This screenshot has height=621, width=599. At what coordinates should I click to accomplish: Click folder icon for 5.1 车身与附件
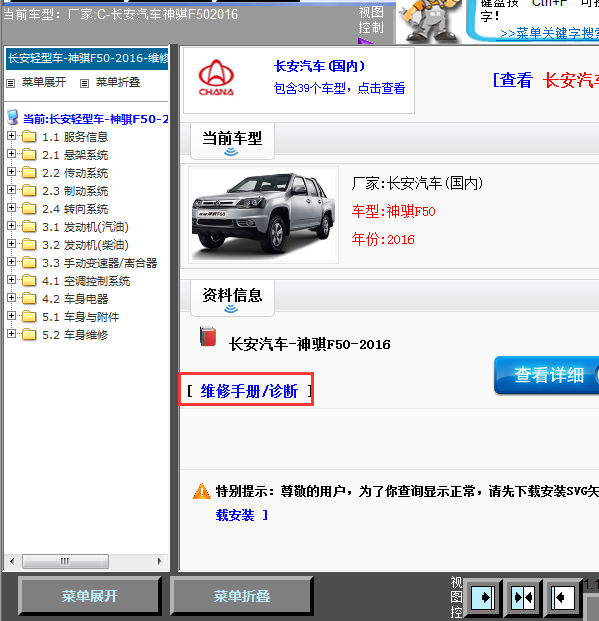point(29,317)
